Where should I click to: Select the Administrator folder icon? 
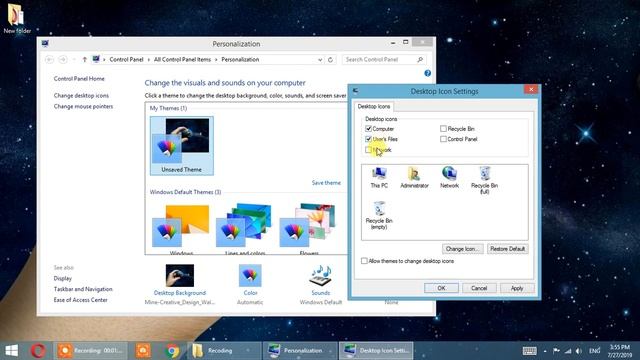point(414,177)
